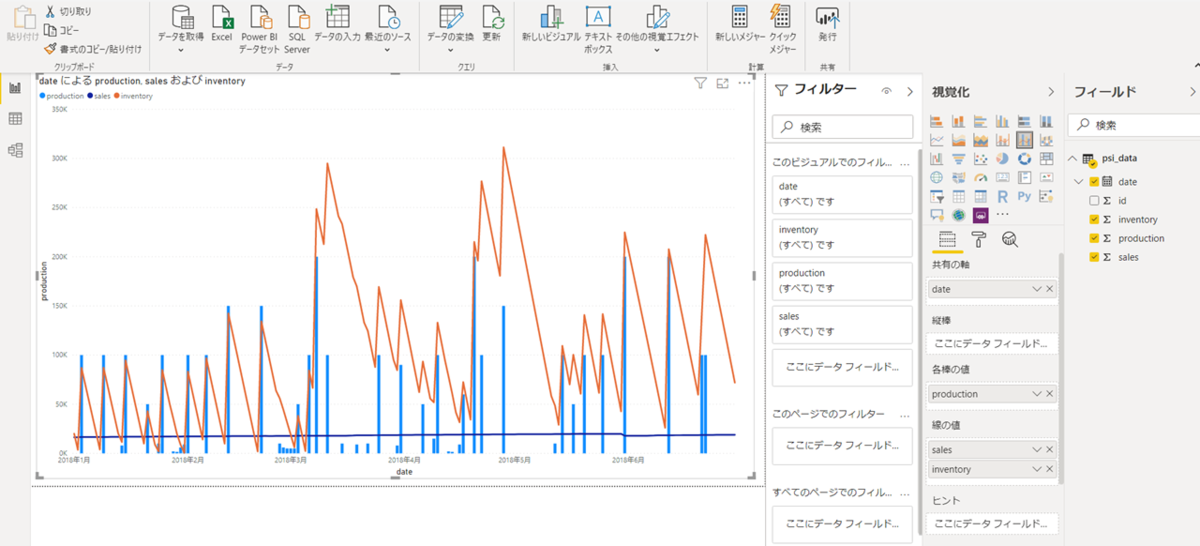This screenshot has width=1200, height=546.
Task: Open dropdown on production column value
Action: click(x=1037, y=394)
